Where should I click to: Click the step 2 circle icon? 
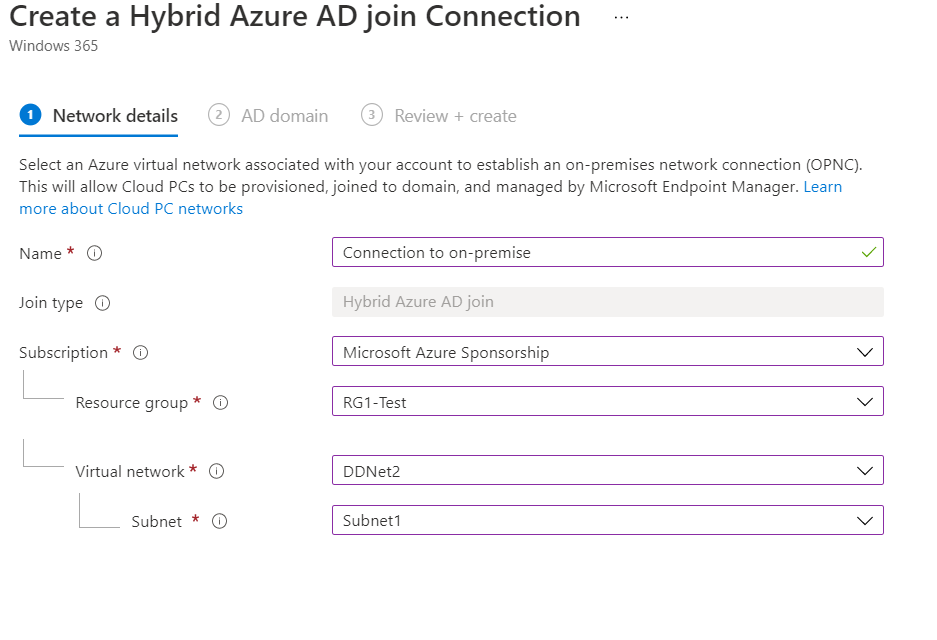pyautogui.click(x=219, y=115)
